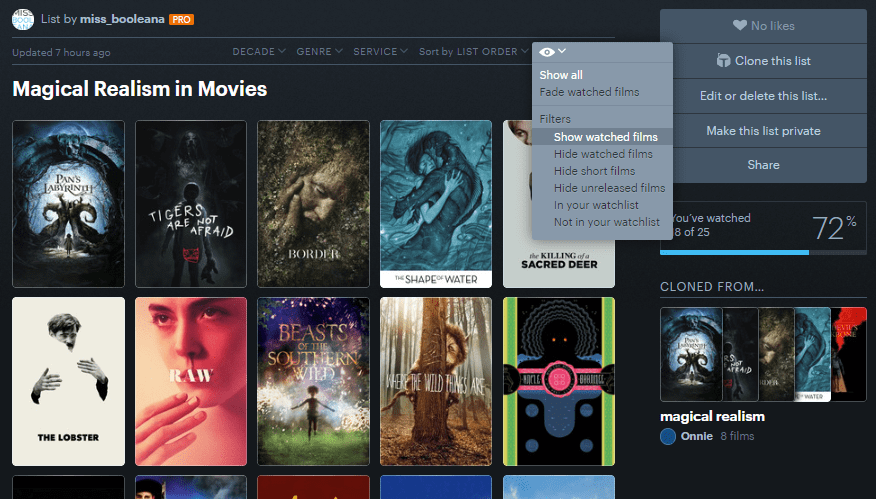The image size is (876, 499).
Task: Click the orange PRO badge
Action: [x=181, y=20]
